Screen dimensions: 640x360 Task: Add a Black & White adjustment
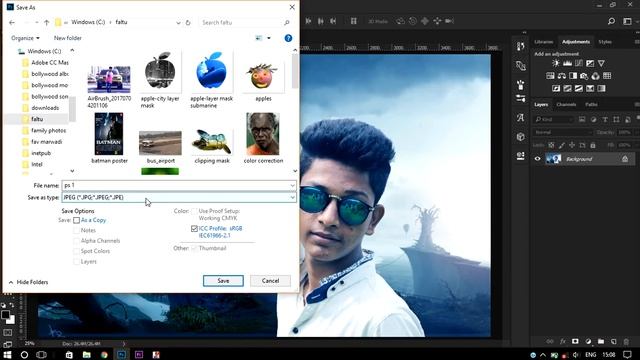pyautogui.click(x=573, y=76)
